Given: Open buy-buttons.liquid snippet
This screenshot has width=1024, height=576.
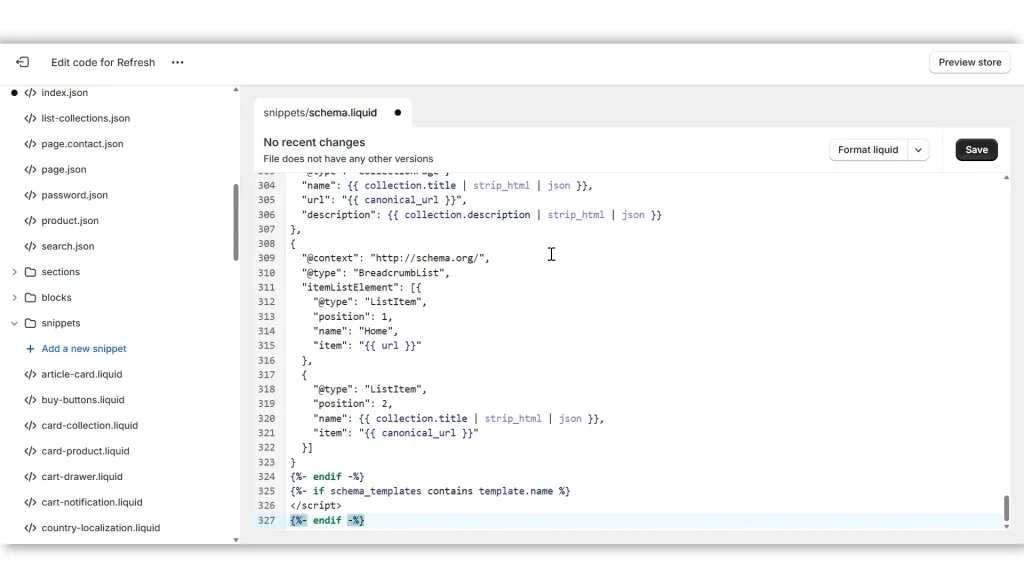Looking at the screenshot, I should point(83,400).
